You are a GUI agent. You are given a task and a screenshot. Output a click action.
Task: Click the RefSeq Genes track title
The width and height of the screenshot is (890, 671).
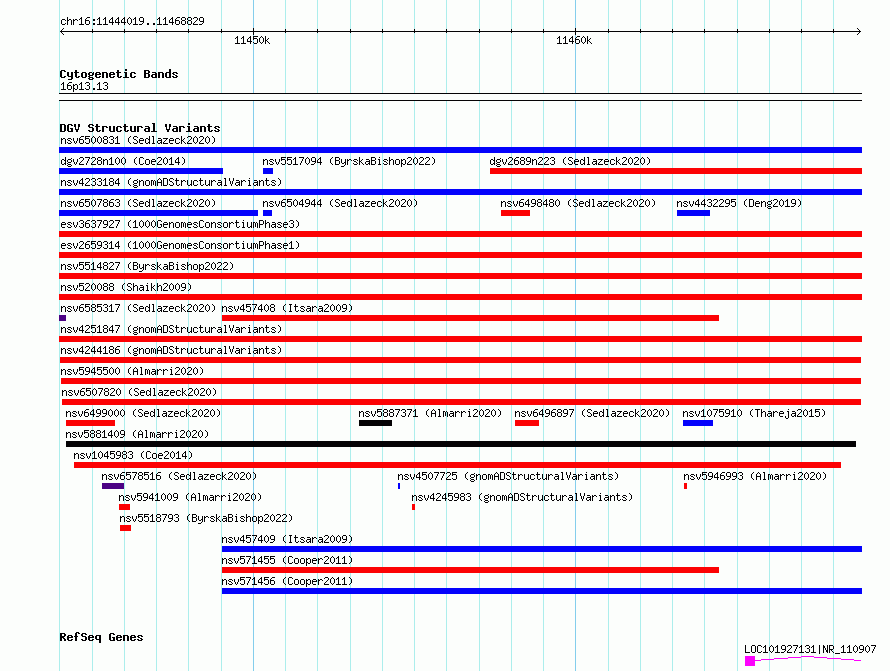point(101,637)
